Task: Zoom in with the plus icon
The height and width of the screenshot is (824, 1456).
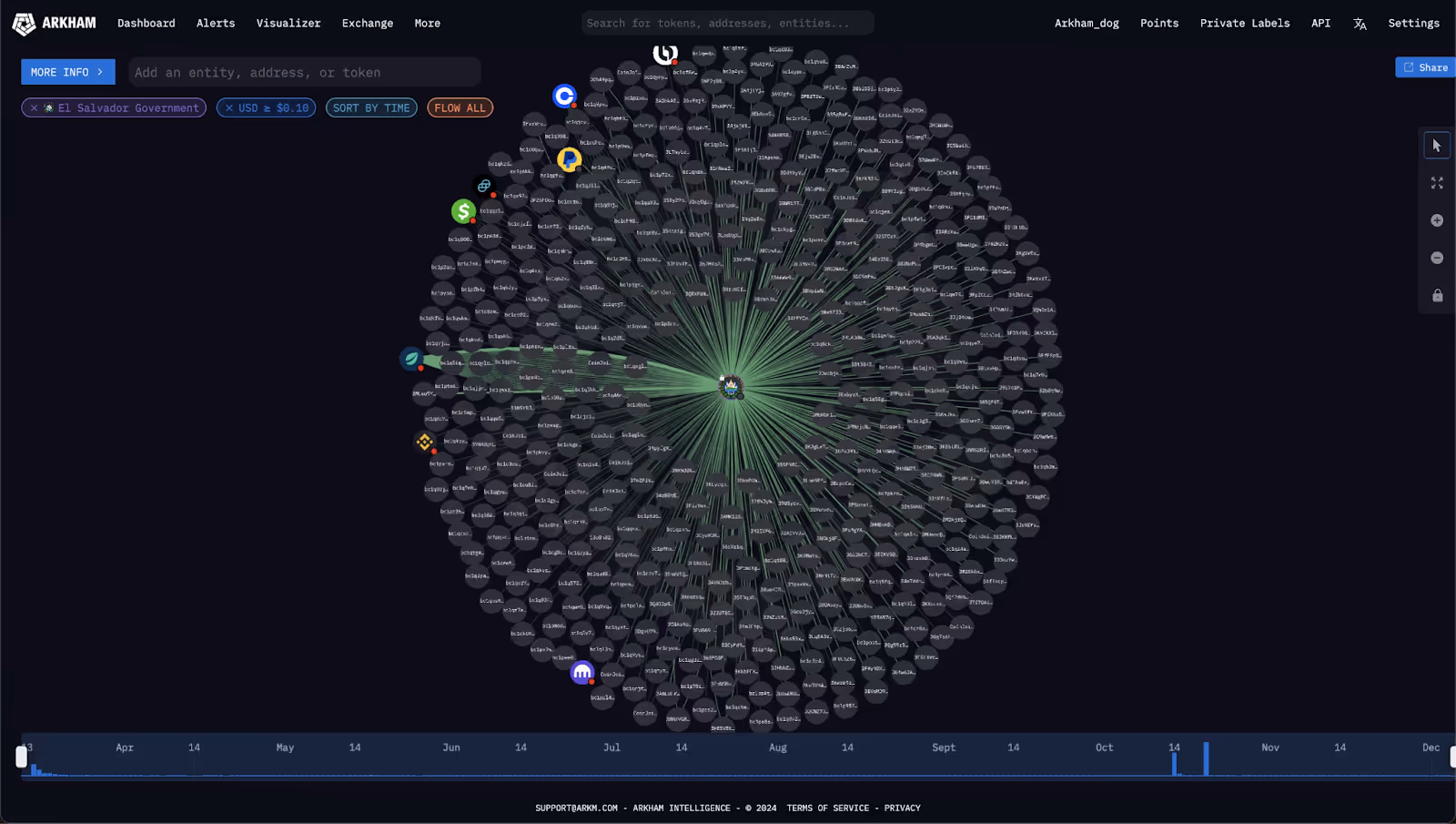Action: pyautogui.click(x=1437, y=220)
